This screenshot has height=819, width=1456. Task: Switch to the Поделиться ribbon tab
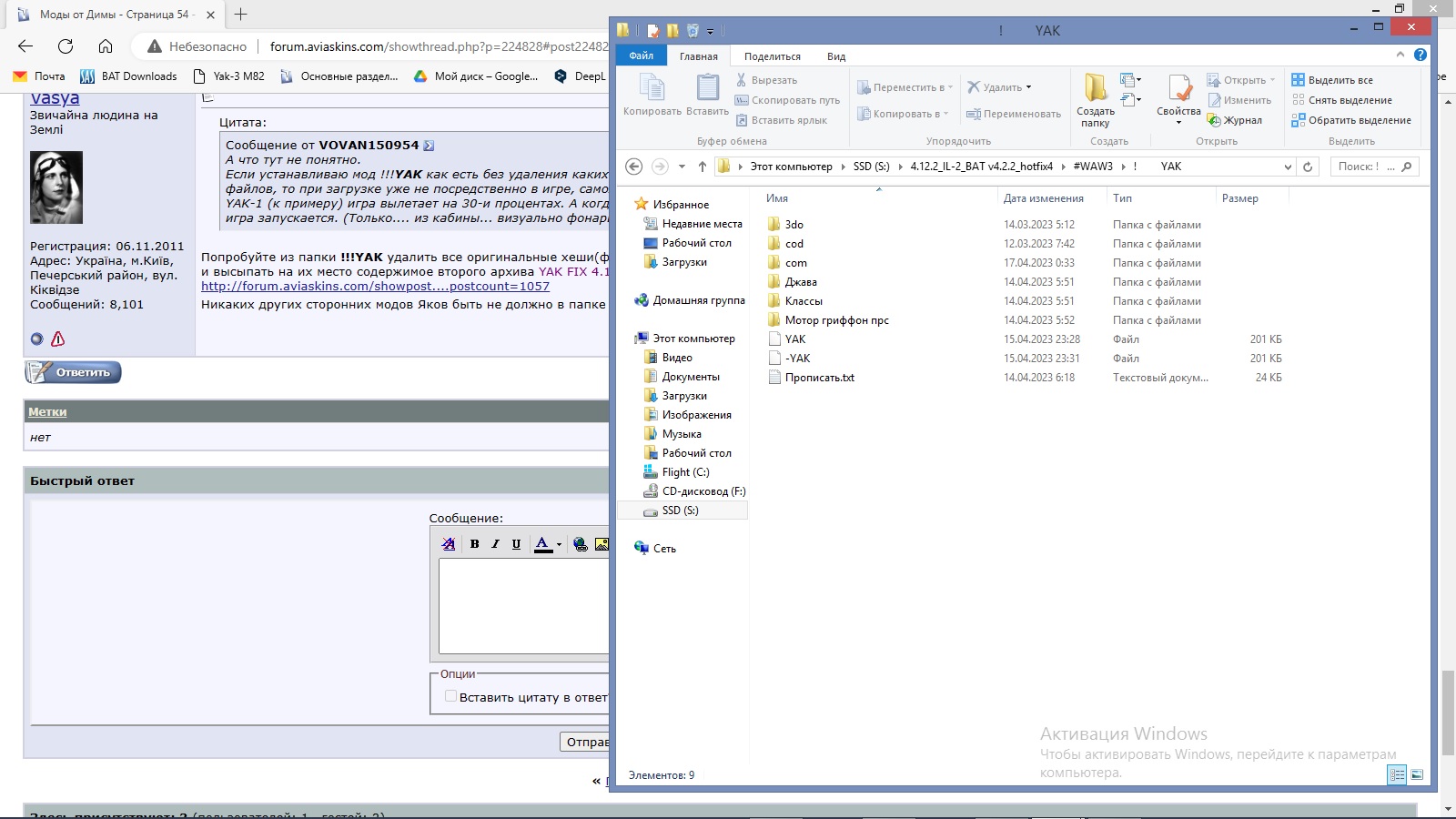click(772, 56)
